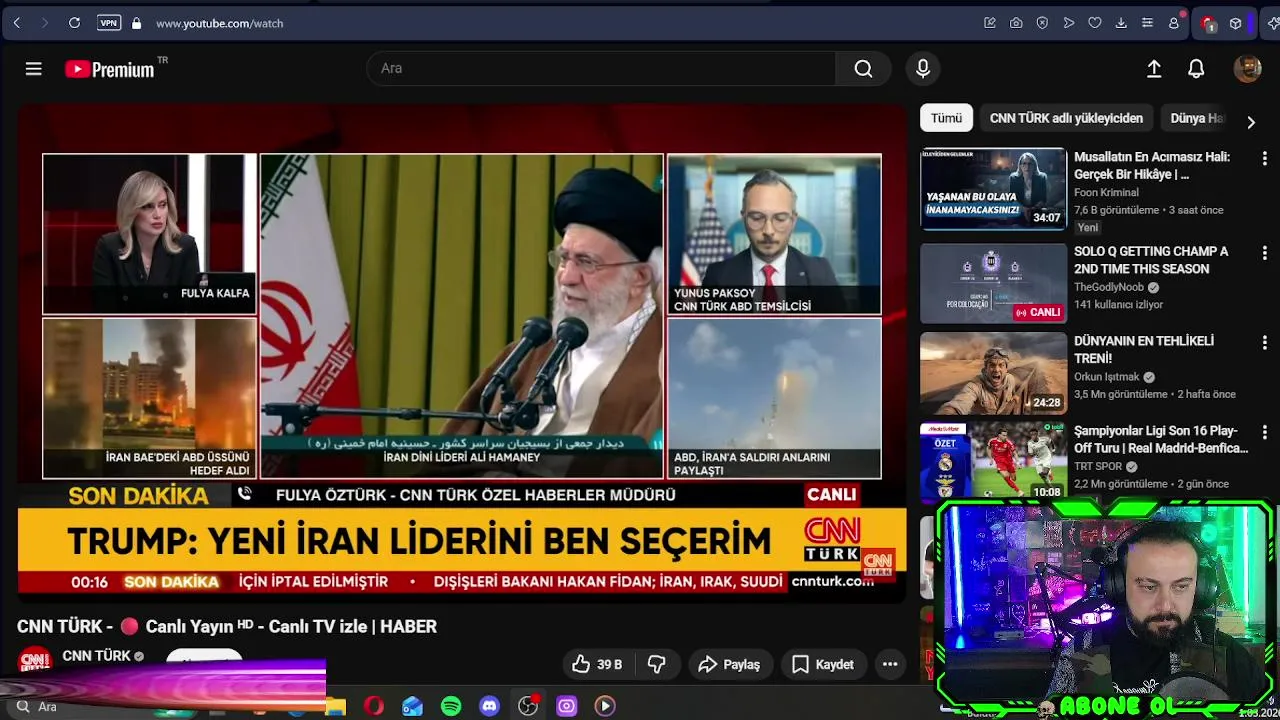Open Real Madrid-Benfica highlights thumbnail
This screenshot has width=1280, height=720.
coord(993,462)
